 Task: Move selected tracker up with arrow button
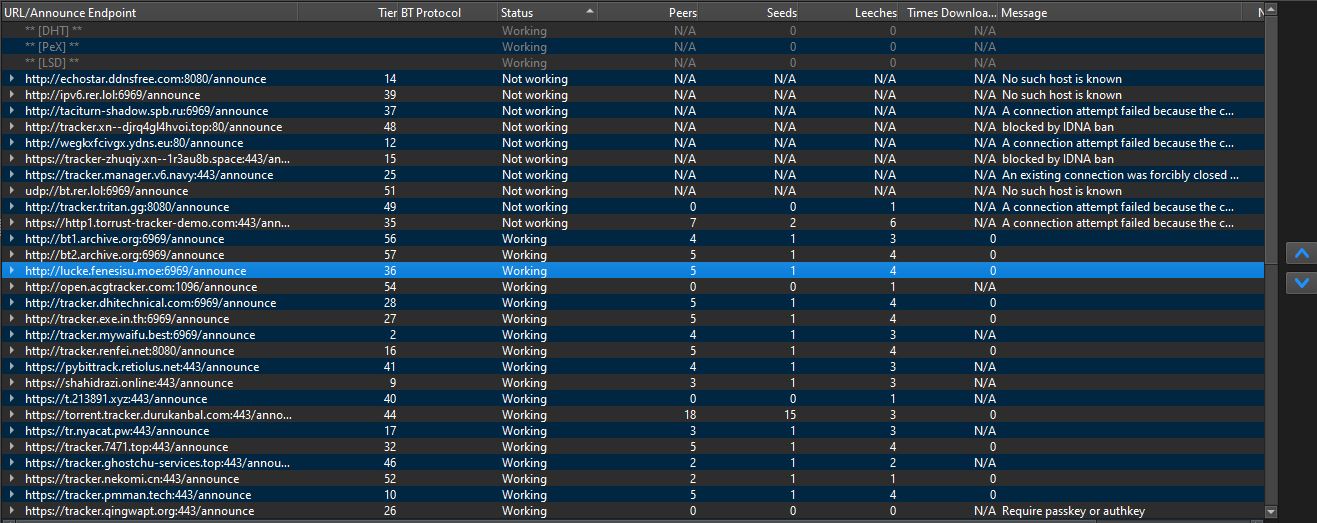point(1301,254)
